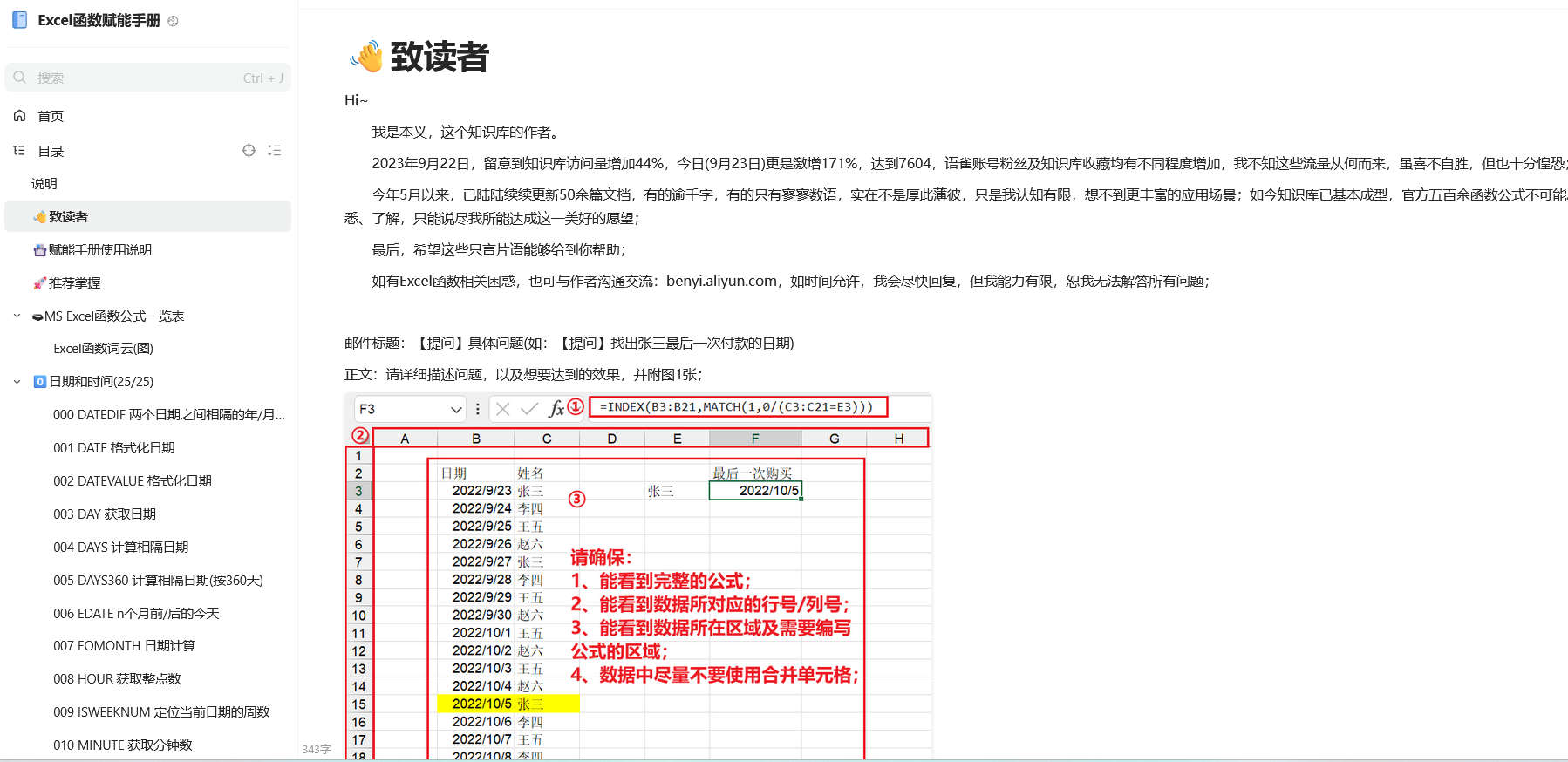Image resolution: width=1568 pixels, height=762 pixels.
Task: Collapse the MS Excel函数公式一览表 group chevron
Action: point(17,316)
